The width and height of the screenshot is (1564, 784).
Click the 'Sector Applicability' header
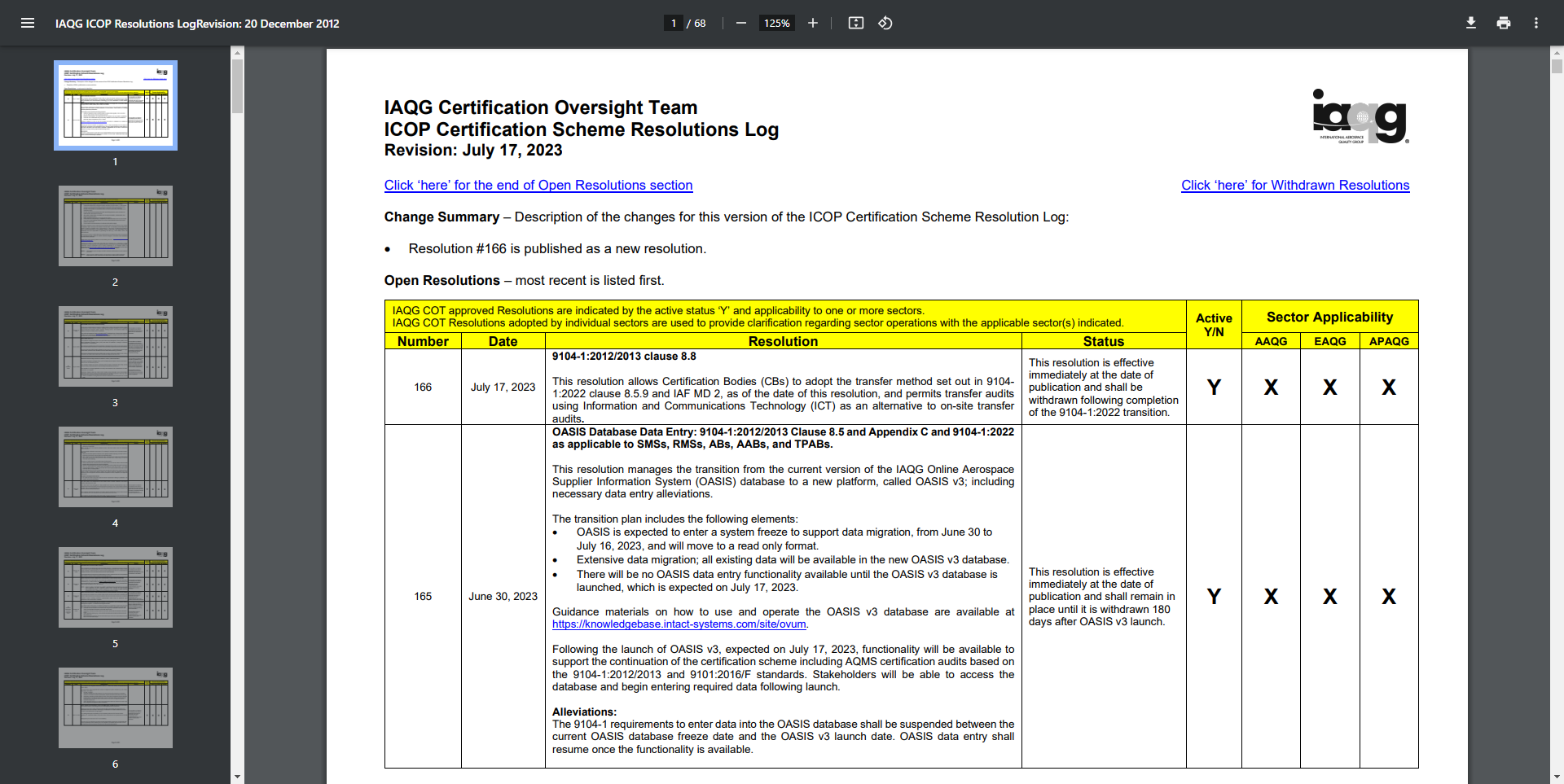pos(1329,317)
